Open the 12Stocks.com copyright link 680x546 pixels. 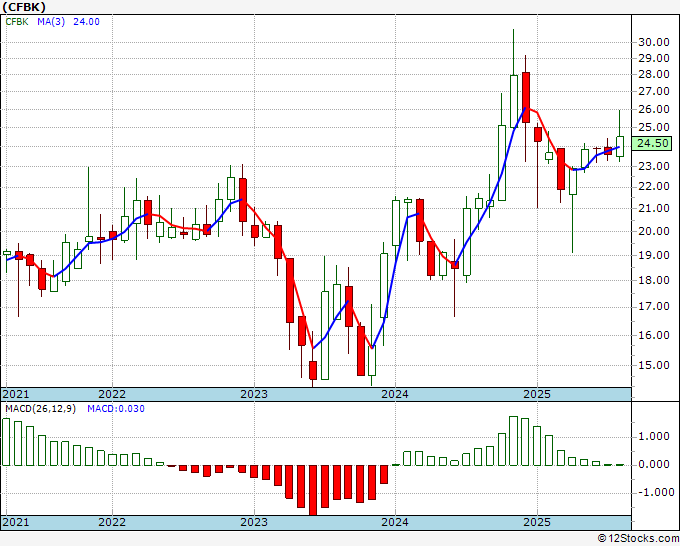coord(638,539)
